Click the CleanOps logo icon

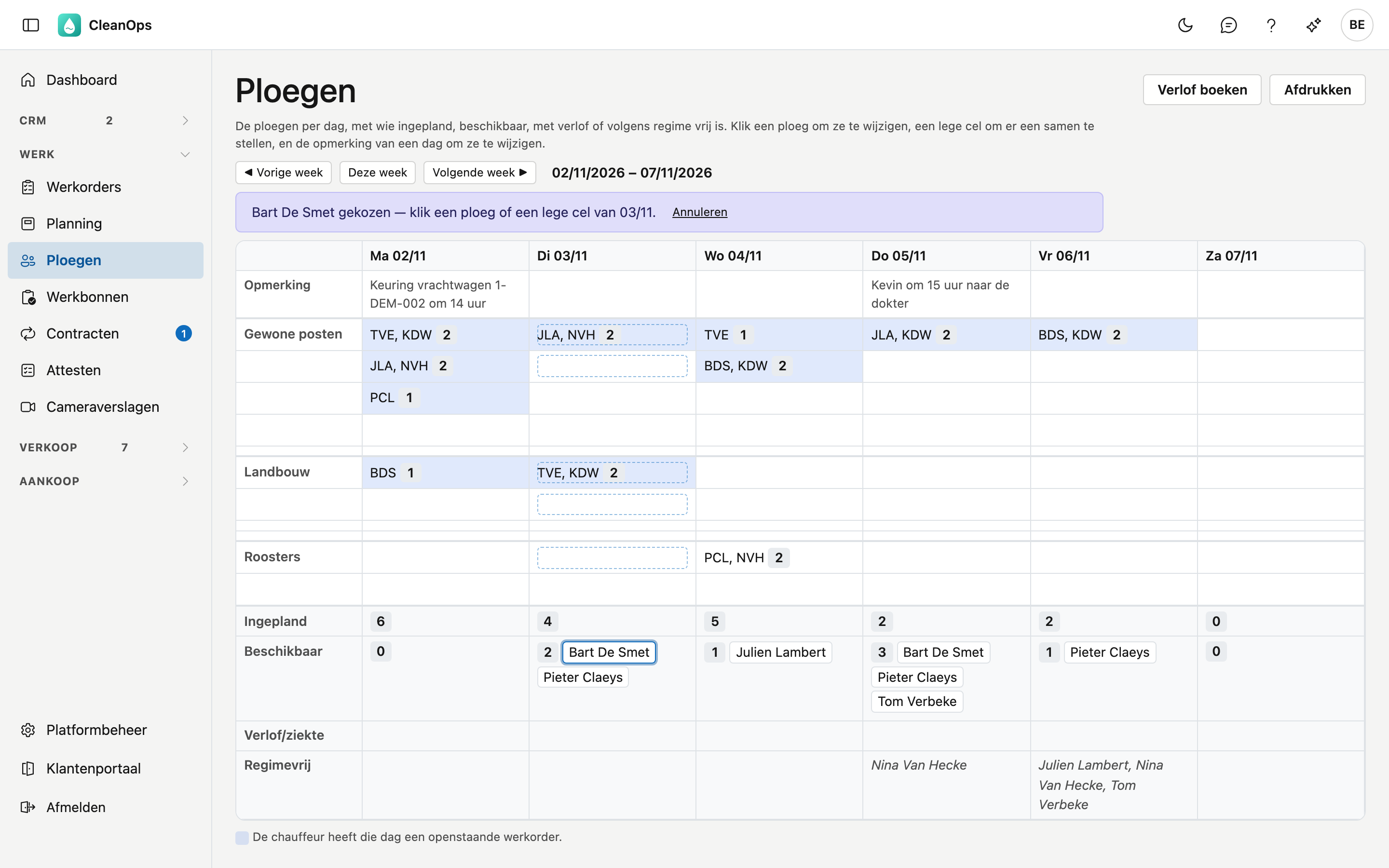[69, 25]
